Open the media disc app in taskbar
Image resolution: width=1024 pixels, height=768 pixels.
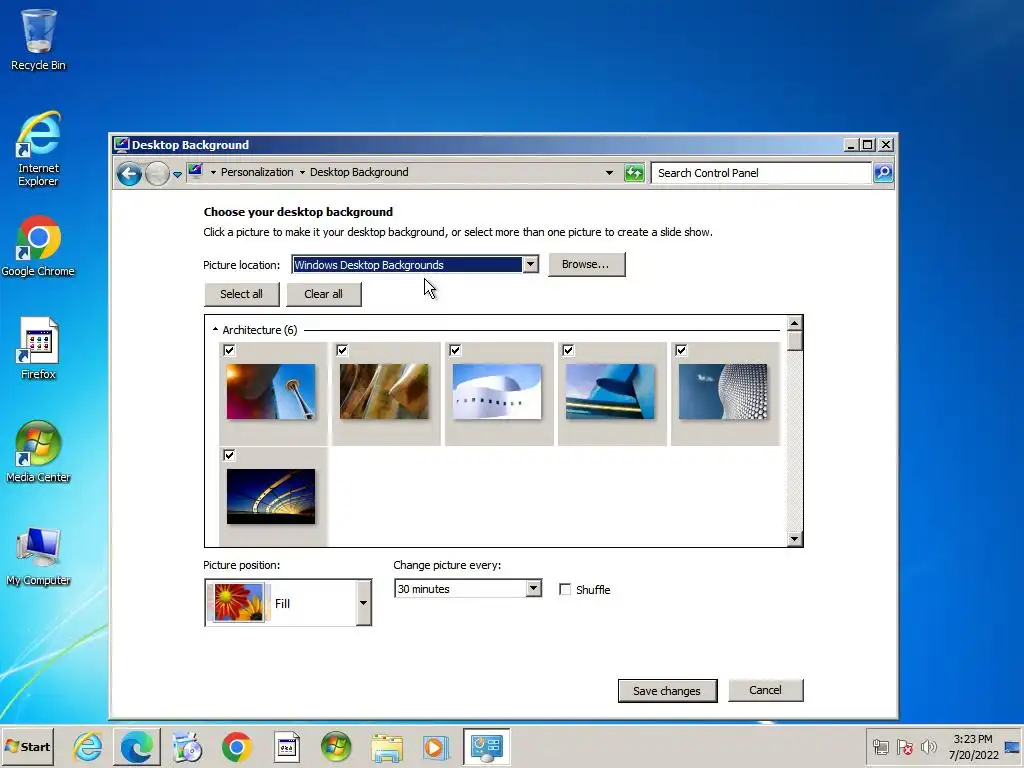click(187, 747)
